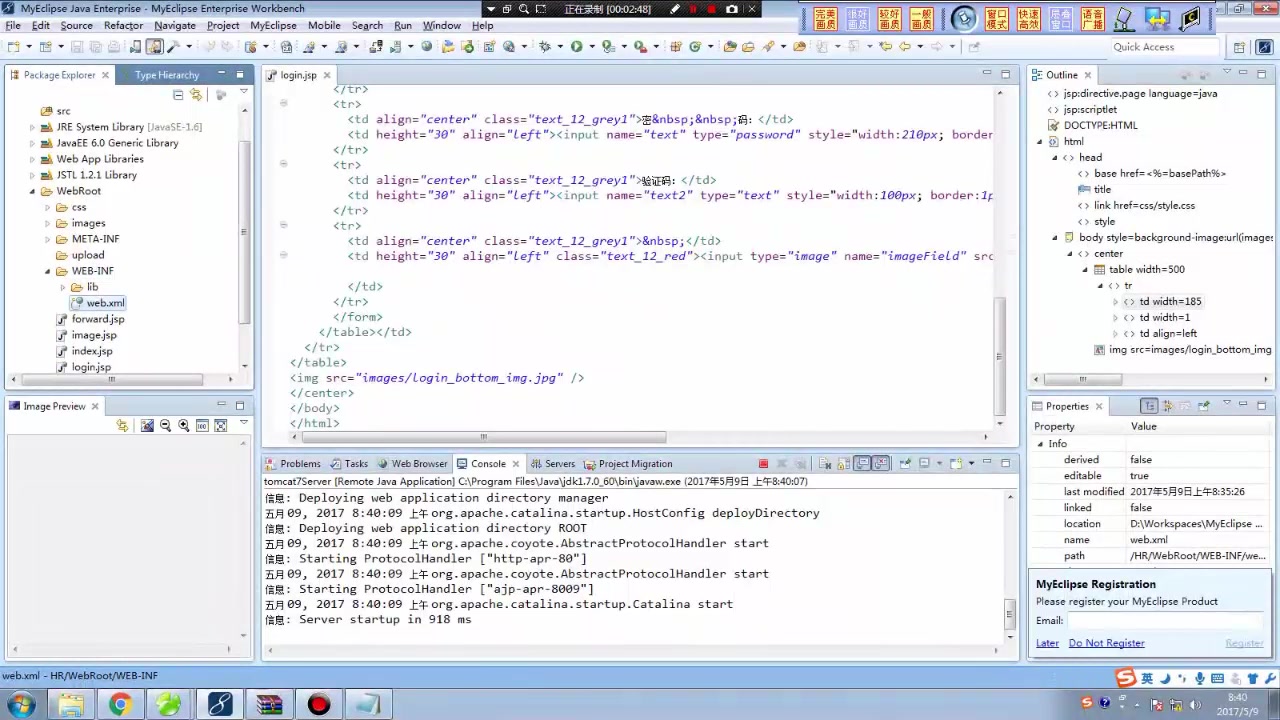The width and height of the screenshot is (1280, 720).
Task: Click Clear Console icon
Action: point(825,464)
